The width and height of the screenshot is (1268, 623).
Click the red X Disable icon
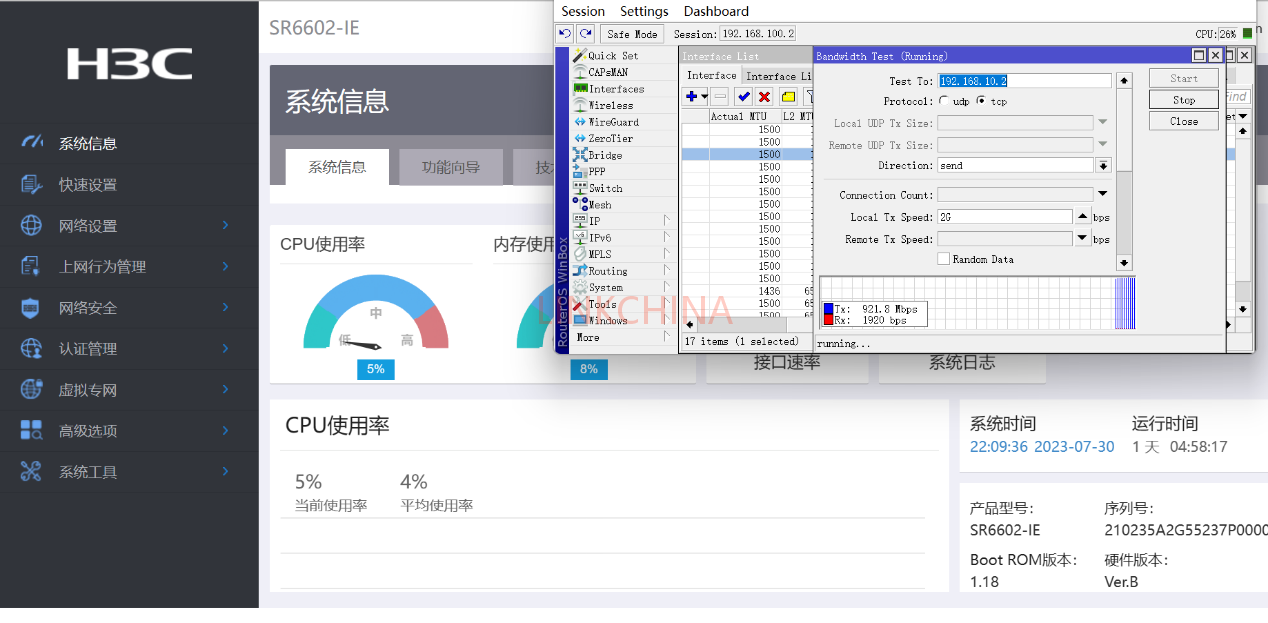764,96
